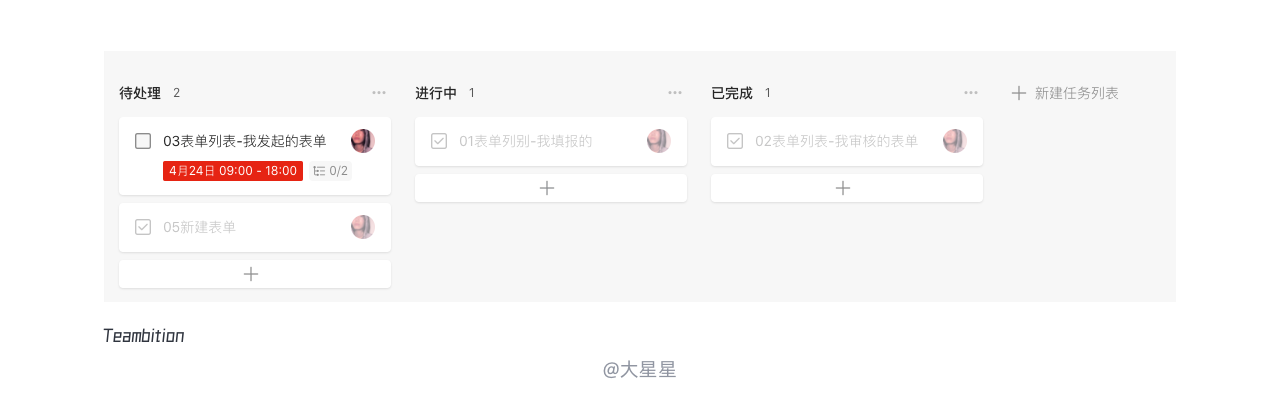The image size is (1280, 409).
Task: Click assignee avatar on 01表单列别 task
Action: (x=659, y=141)
